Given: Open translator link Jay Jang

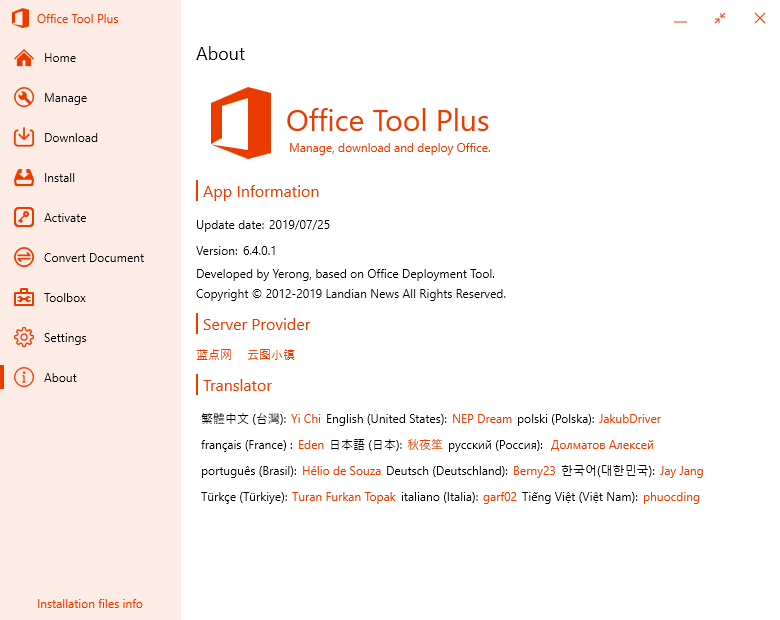Looking at the screenshot, I should (682, 471).
